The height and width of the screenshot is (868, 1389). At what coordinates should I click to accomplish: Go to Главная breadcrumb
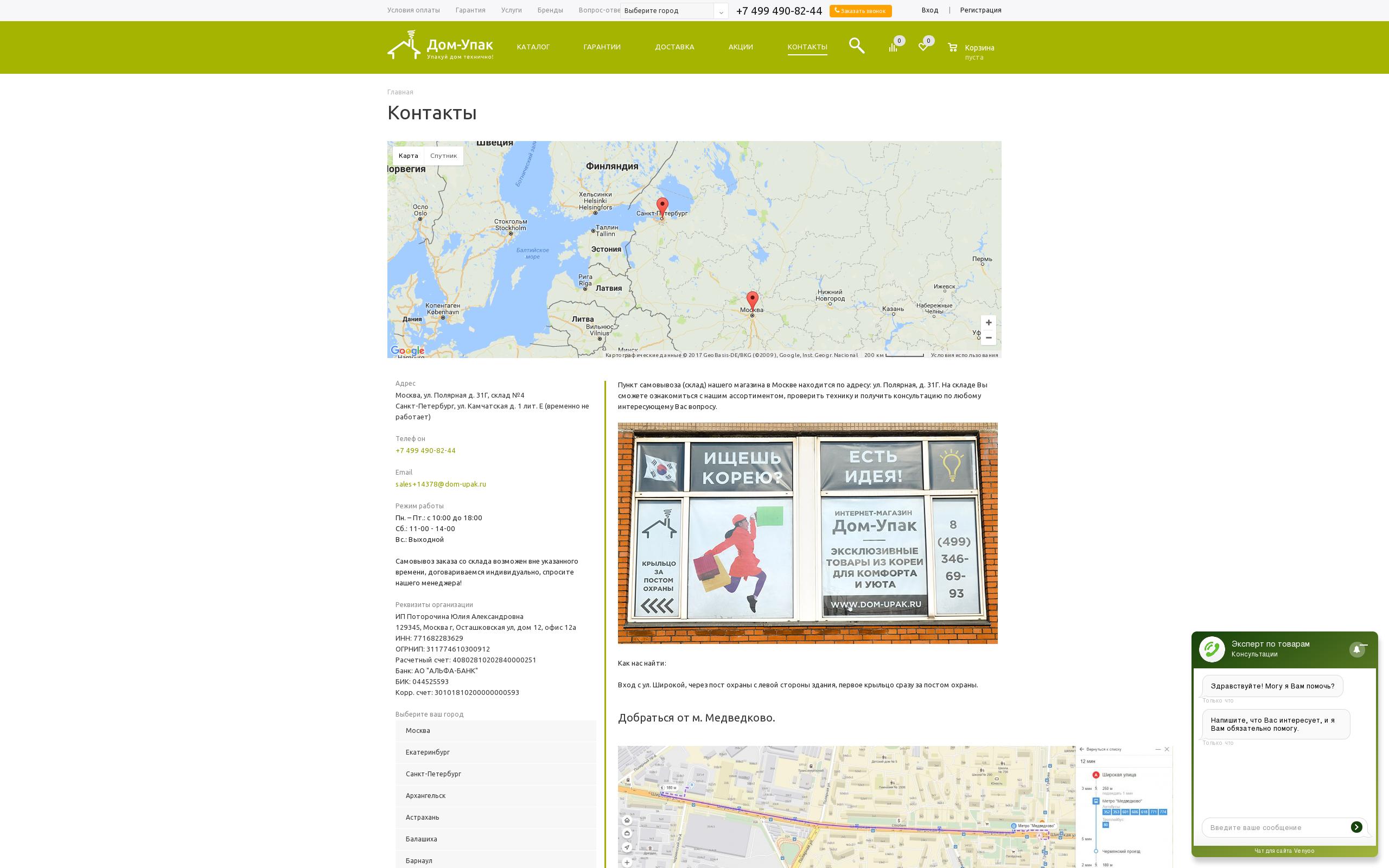point(400,92)
